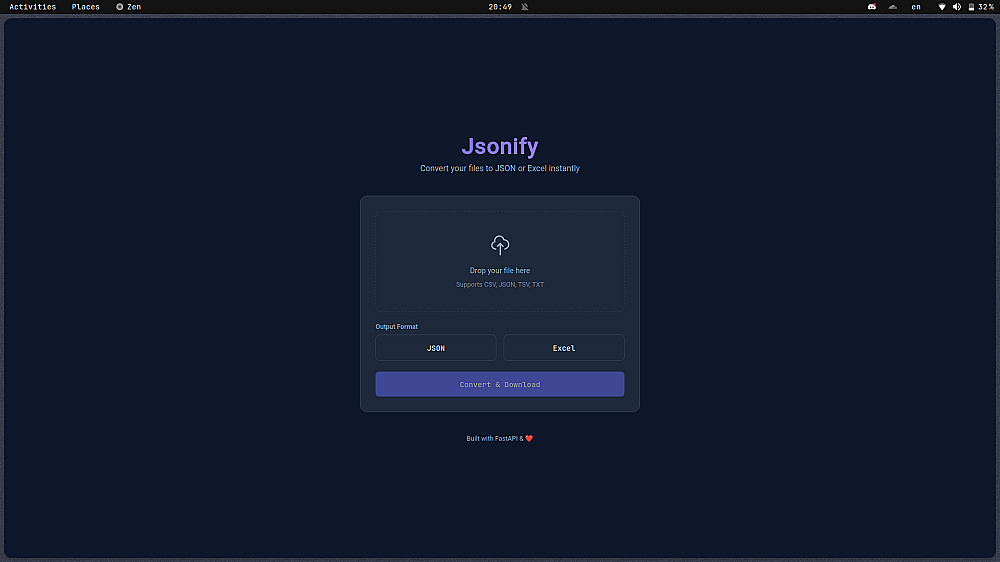Open the clock showing 20:49
Screen dimensions: 1000x562
coord(500,7)
